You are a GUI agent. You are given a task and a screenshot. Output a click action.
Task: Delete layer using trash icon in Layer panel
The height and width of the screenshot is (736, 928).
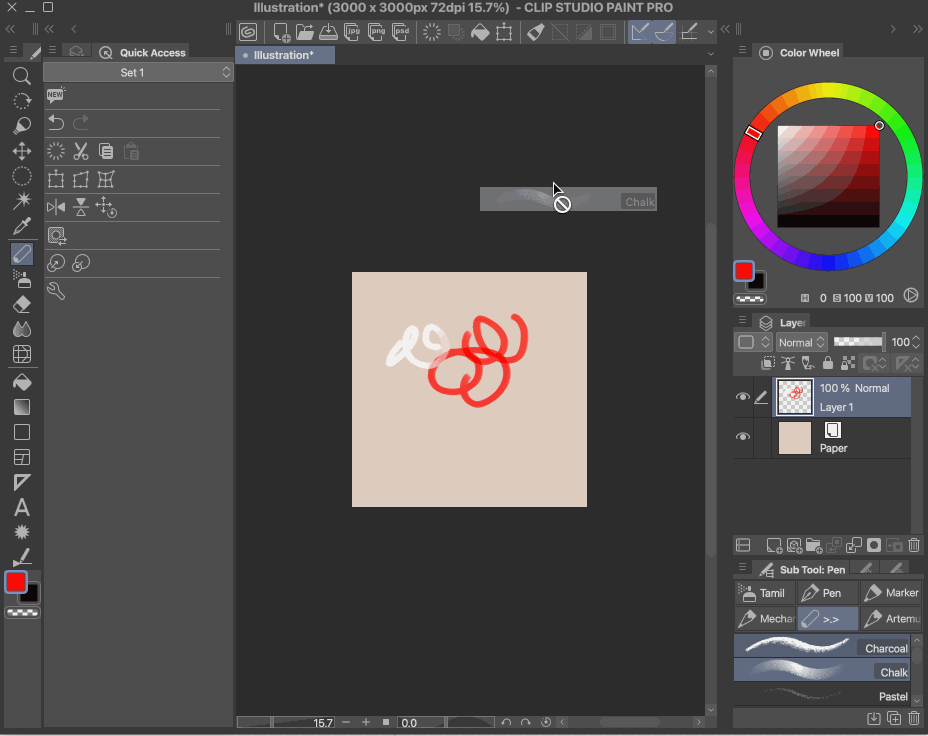(914, 545)
